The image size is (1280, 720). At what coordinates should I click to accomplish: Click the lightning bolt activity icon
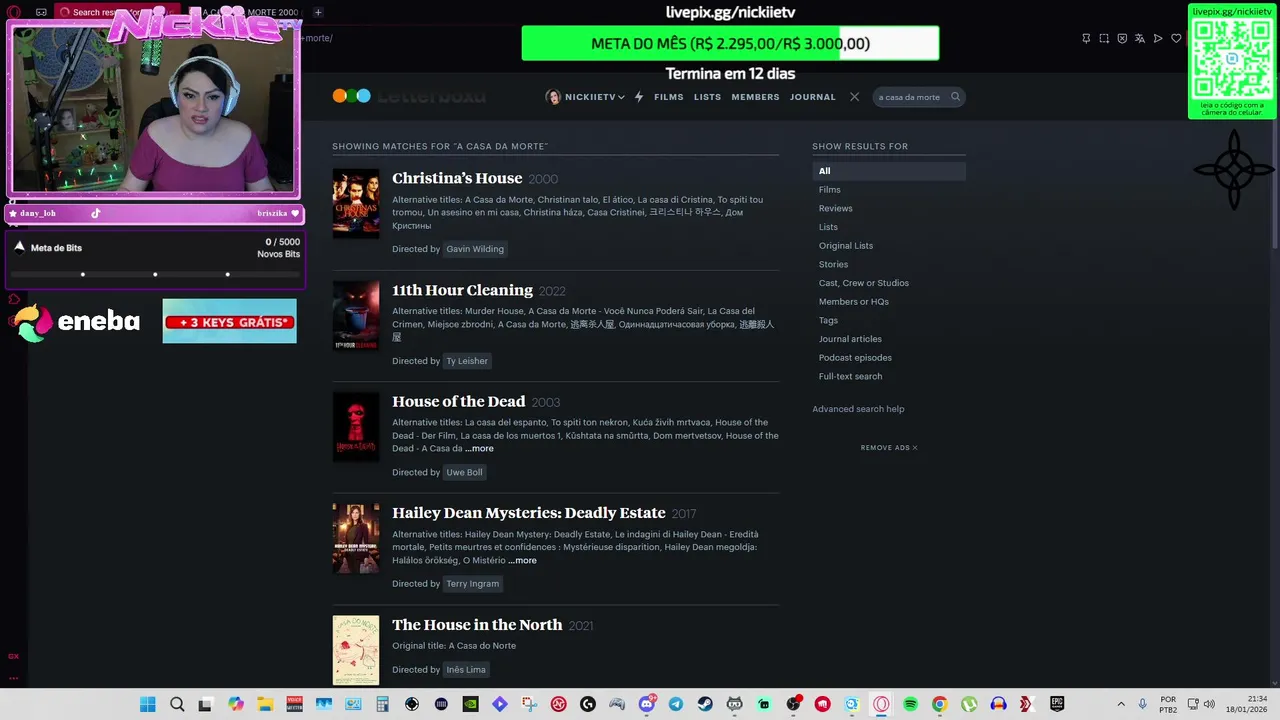pos(639,97)
